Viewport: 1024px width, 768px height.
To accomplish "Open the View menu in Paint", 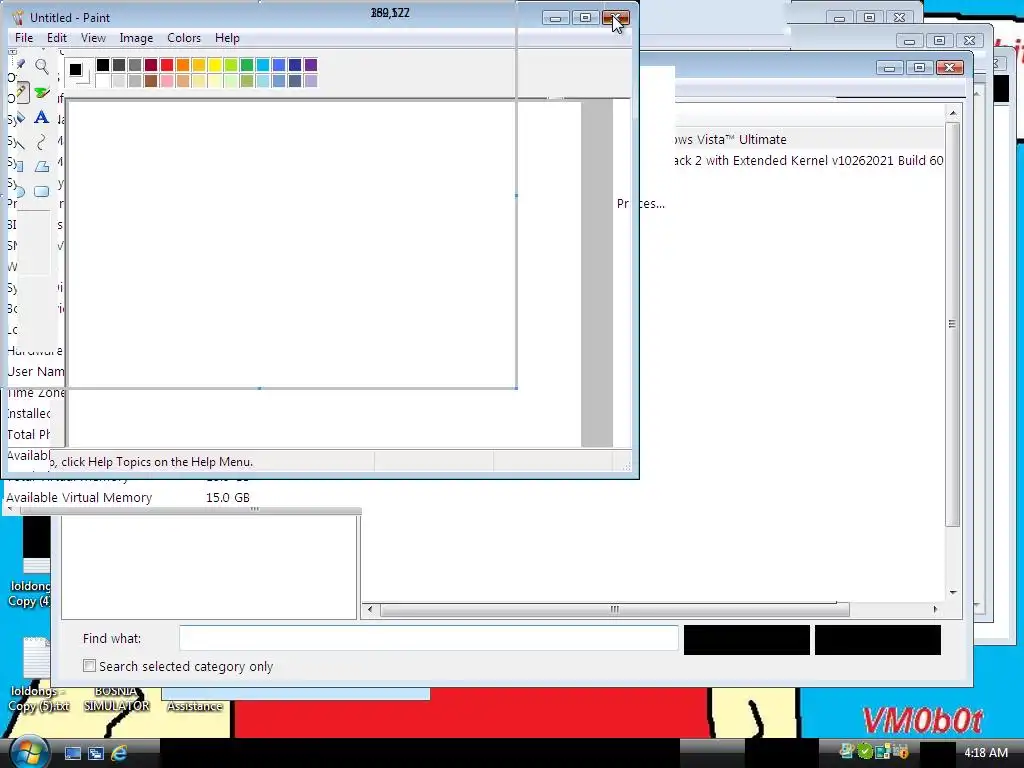I will [x=93, y=38].
